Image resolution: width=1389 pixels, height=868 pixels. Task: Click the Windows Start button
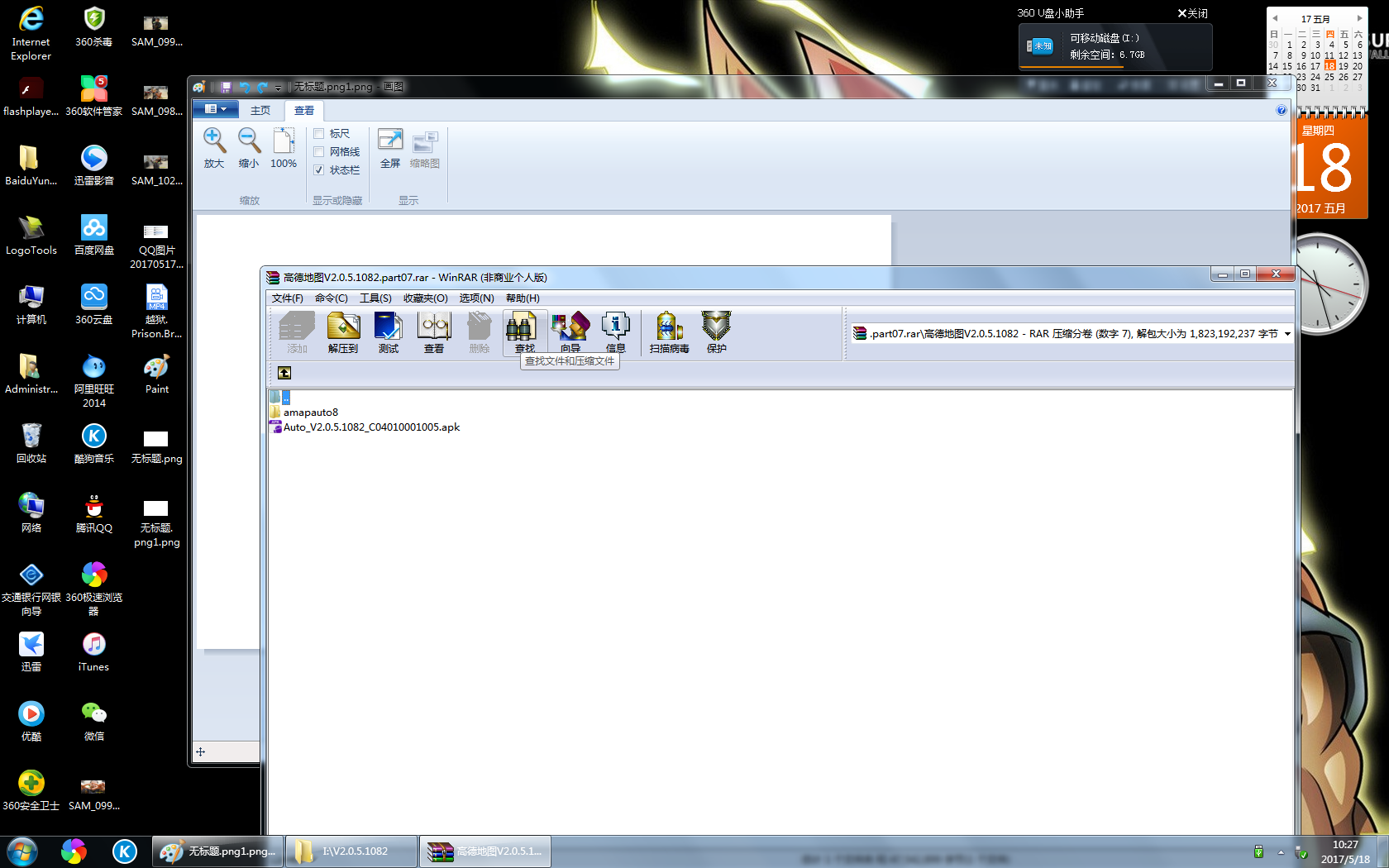22,851
